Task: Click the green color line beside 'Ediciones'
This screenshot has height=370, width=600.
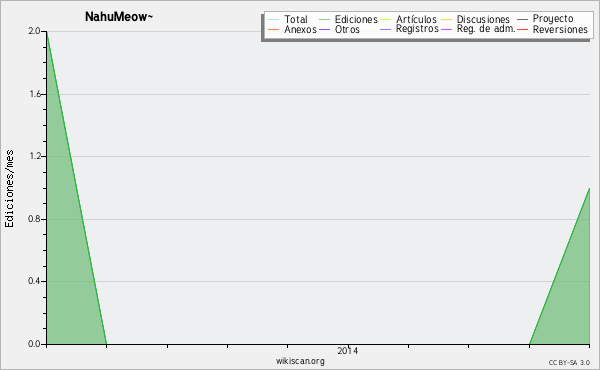Action: pos(324,20)
